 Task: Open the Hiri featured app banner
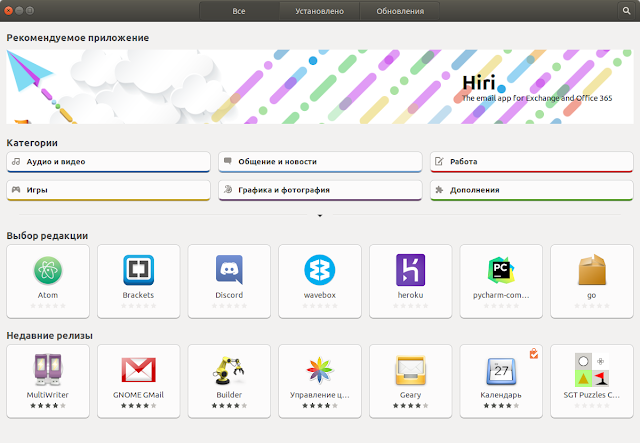(320, 87)
